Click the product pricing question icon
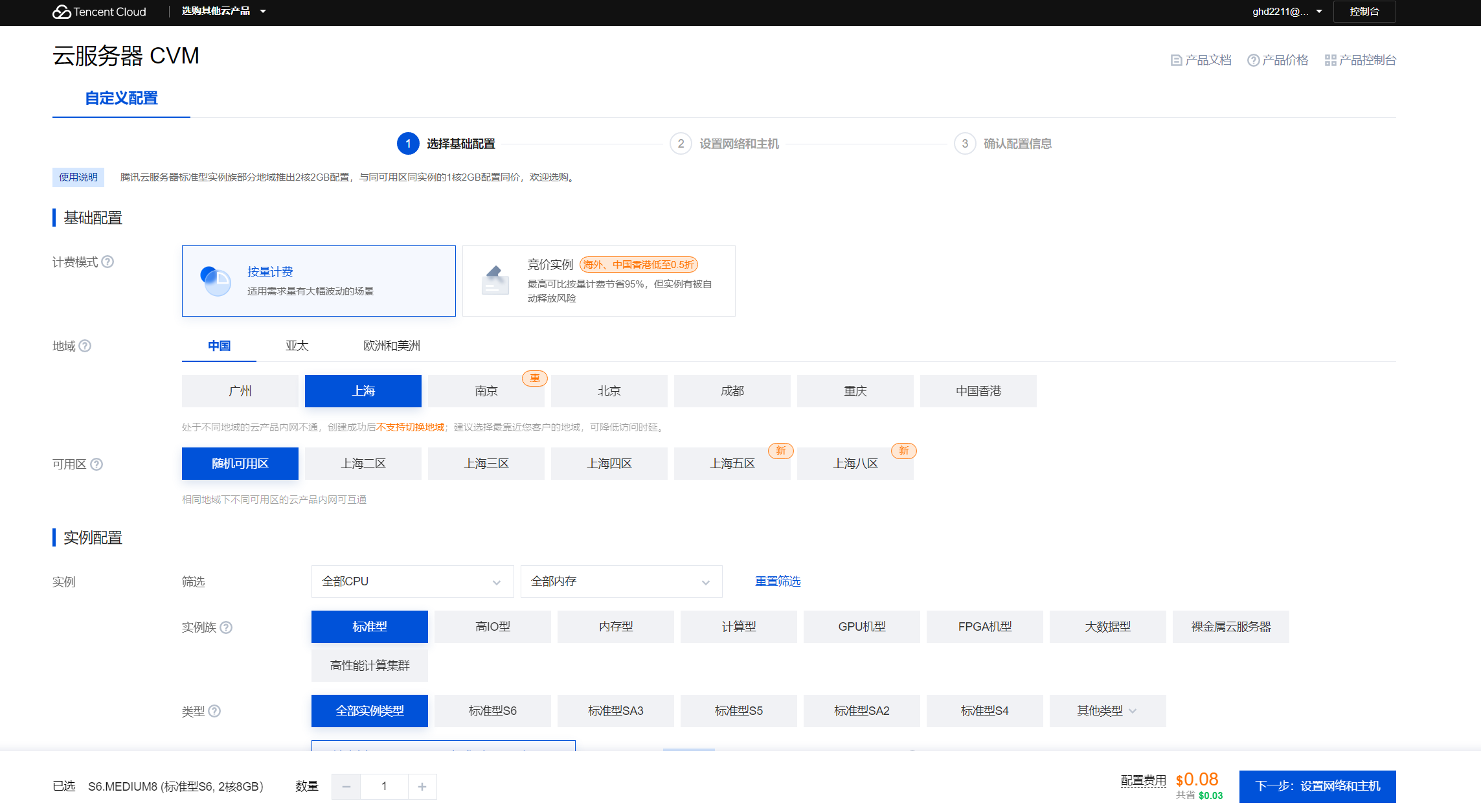 tap(1253, 60)
